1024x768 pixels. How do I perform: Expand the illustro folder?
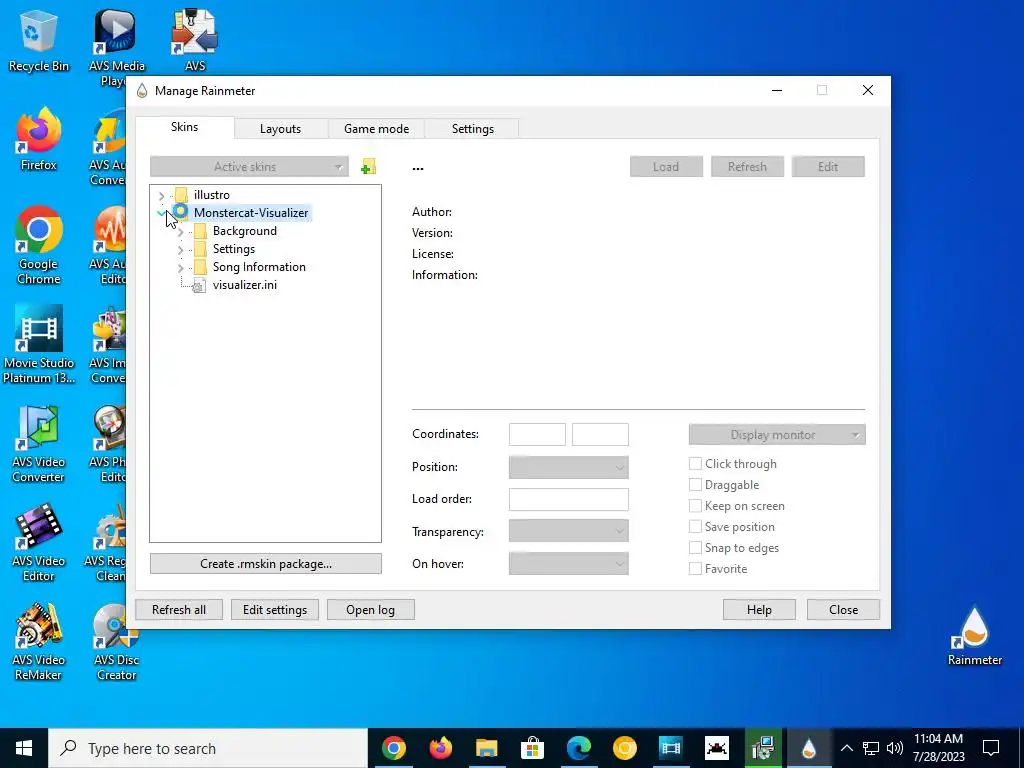161,195
